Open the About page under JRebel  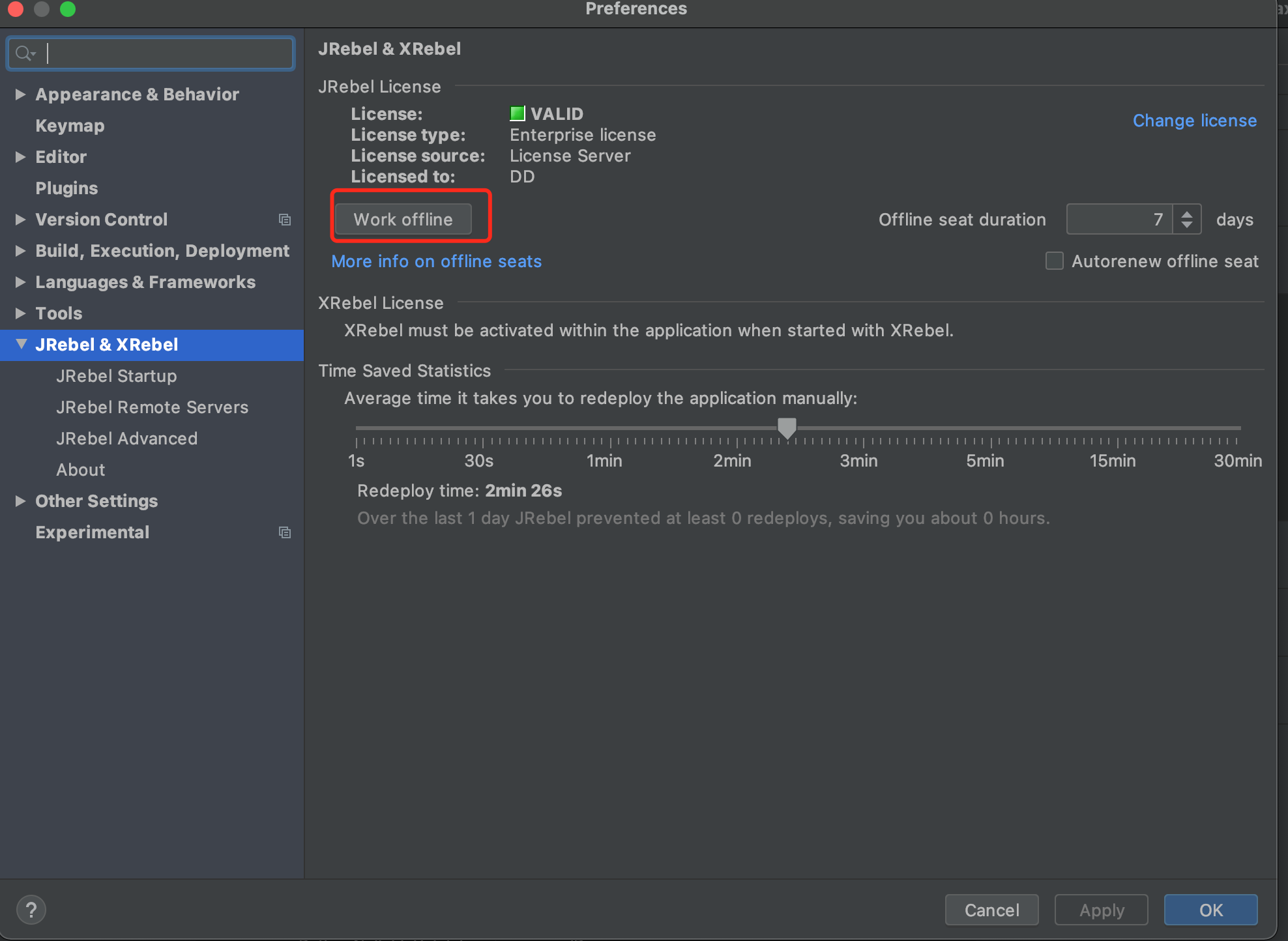(81, 470)
